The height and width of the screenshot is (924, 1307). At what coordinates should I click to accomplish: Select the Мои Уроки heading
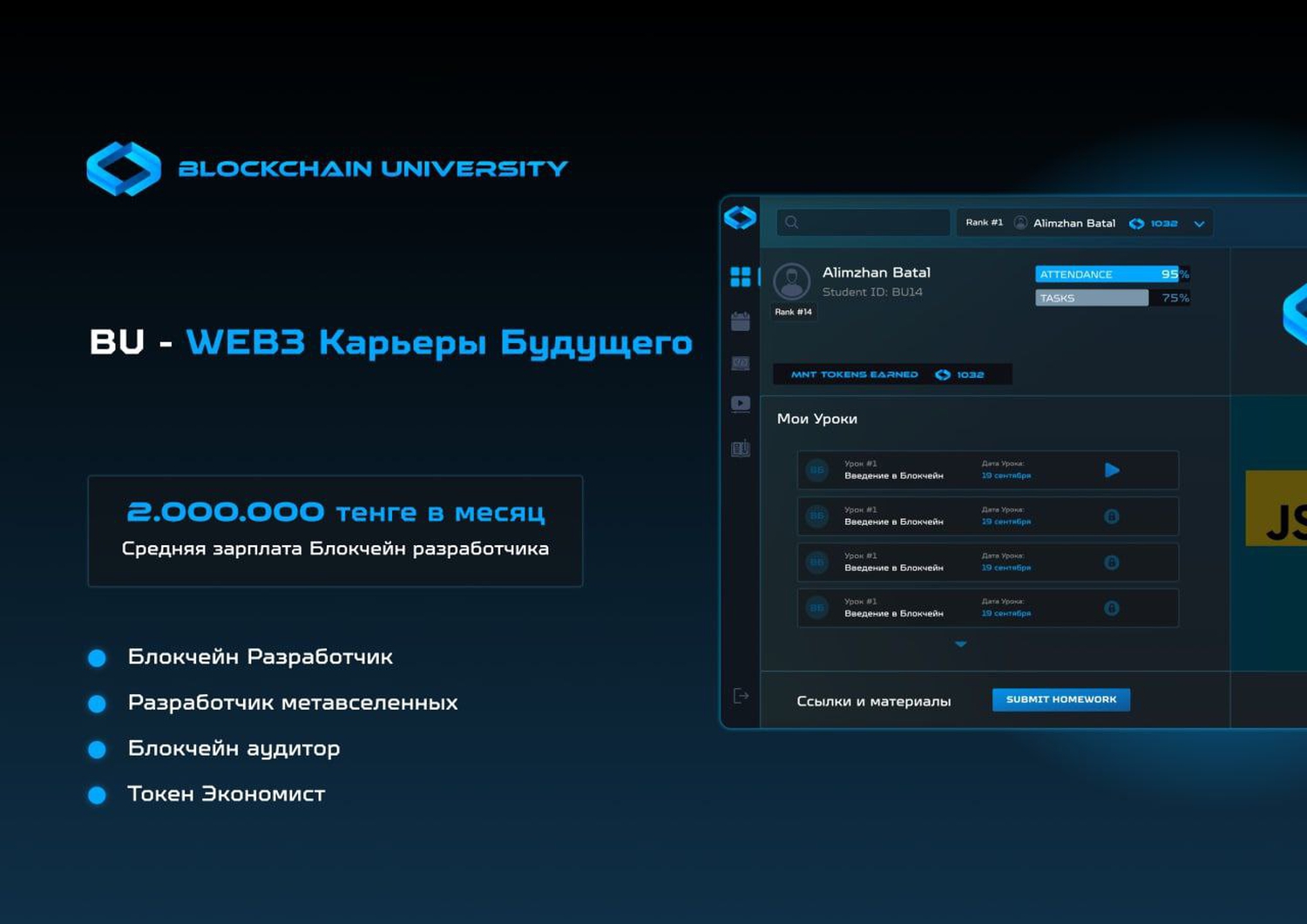(817, 419)
